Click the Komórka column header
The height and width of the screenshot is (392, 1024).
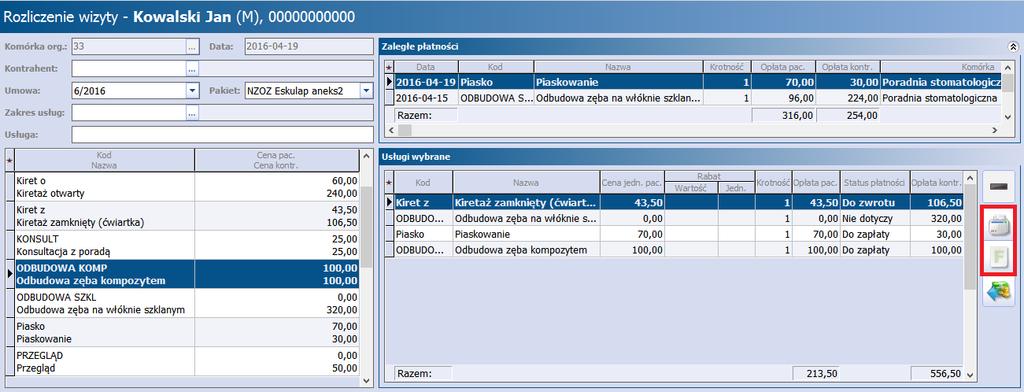pyautogui.click(x=941, y=67)
